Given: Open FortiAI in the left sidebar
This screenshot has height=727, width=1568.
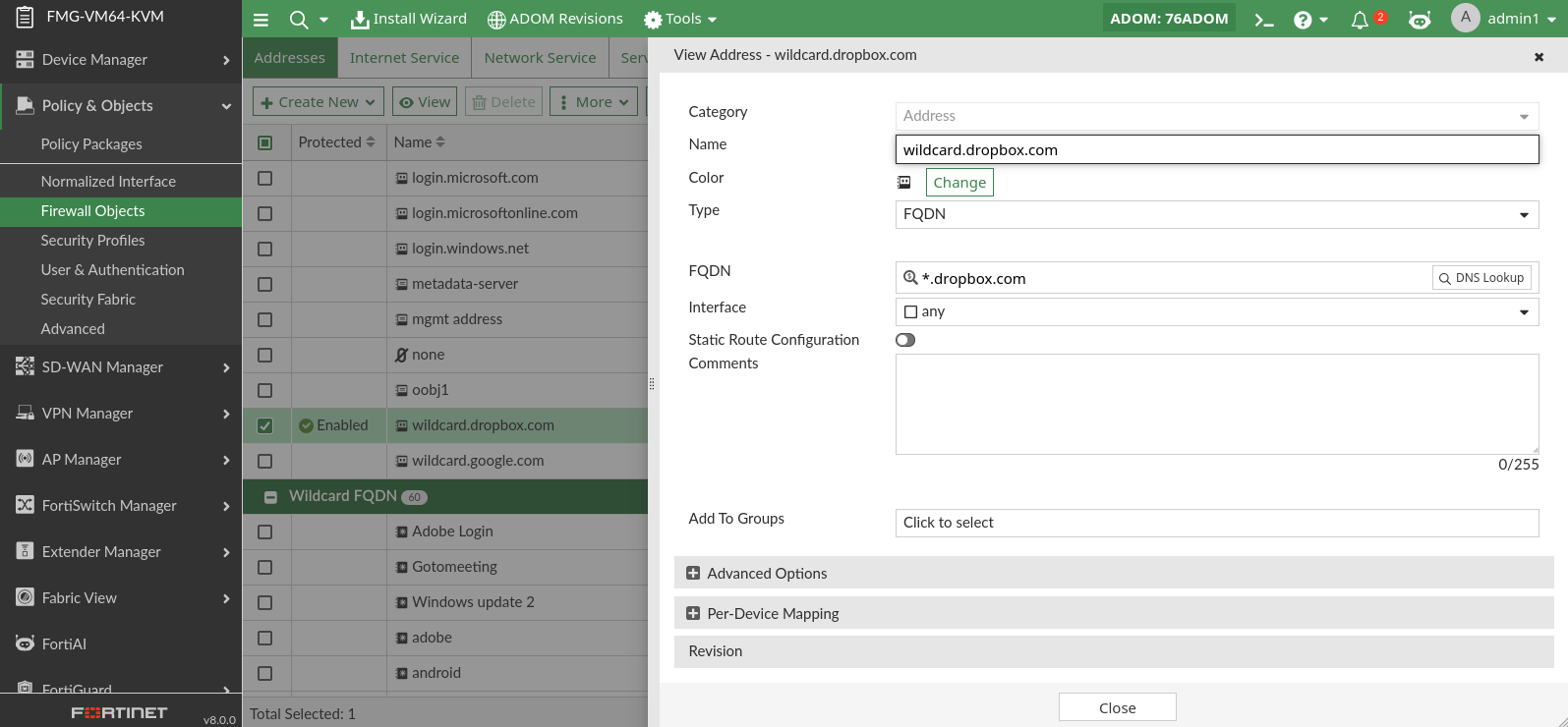Looking at the screenshot, I should (x=64, y=644).
